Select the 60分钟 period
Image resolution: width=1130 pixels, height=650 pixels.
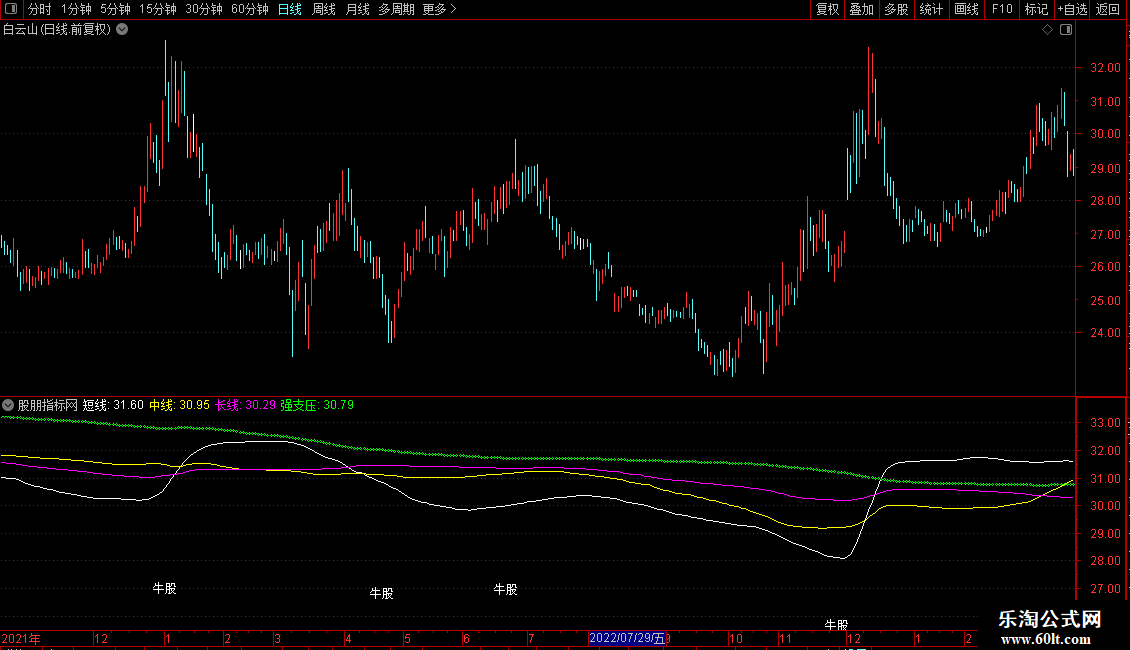coord(250,9)
